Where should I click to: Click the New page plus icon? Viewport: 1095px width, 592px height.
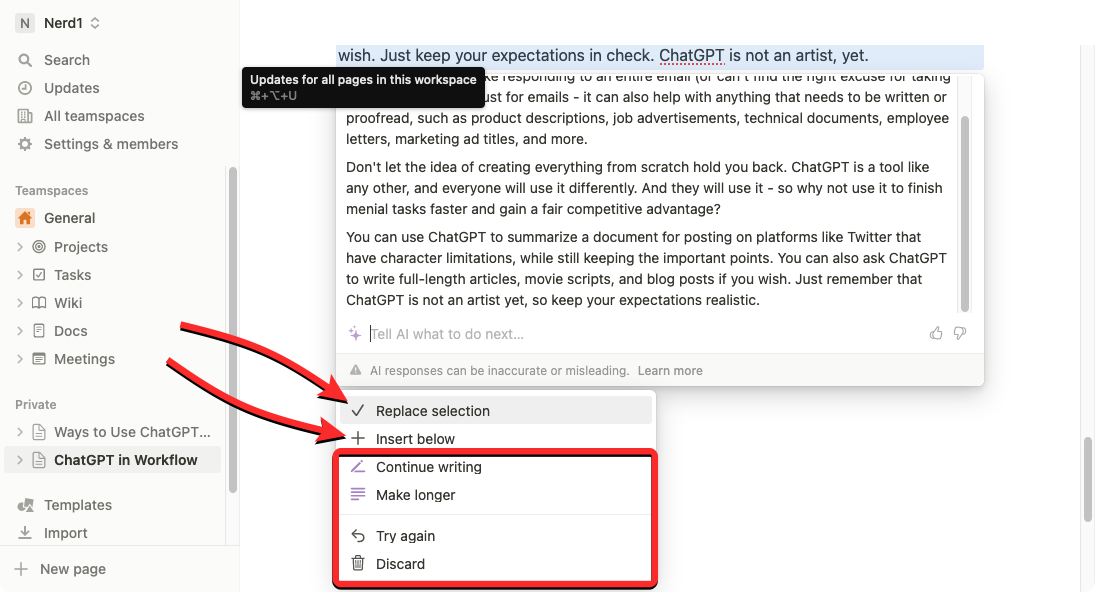21,569
